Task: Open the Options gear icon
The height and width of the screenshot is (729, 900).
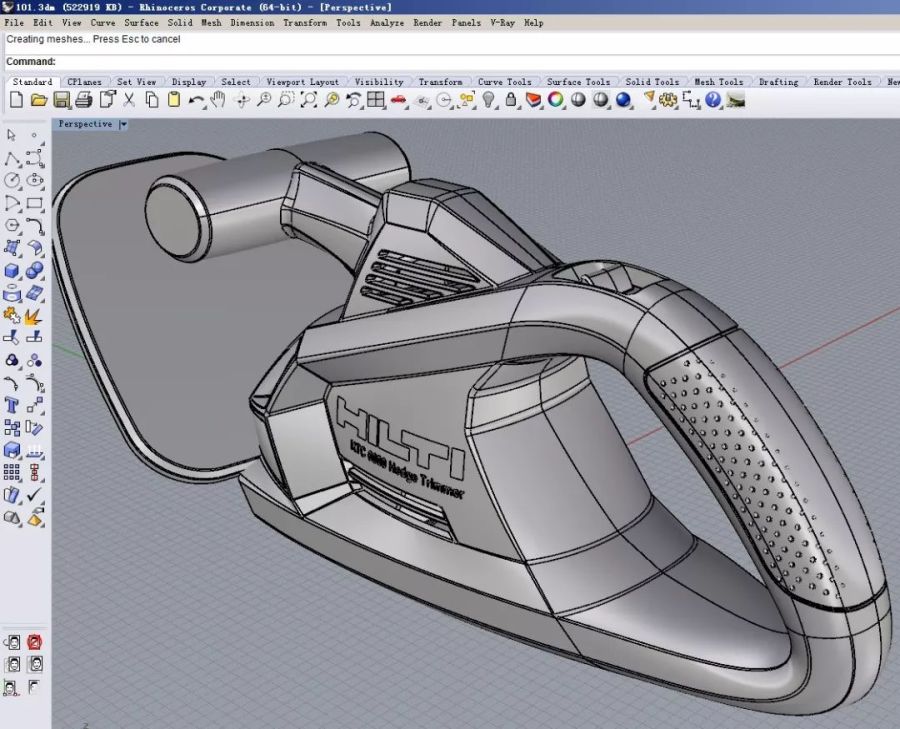Action: [x=668, y=99]
